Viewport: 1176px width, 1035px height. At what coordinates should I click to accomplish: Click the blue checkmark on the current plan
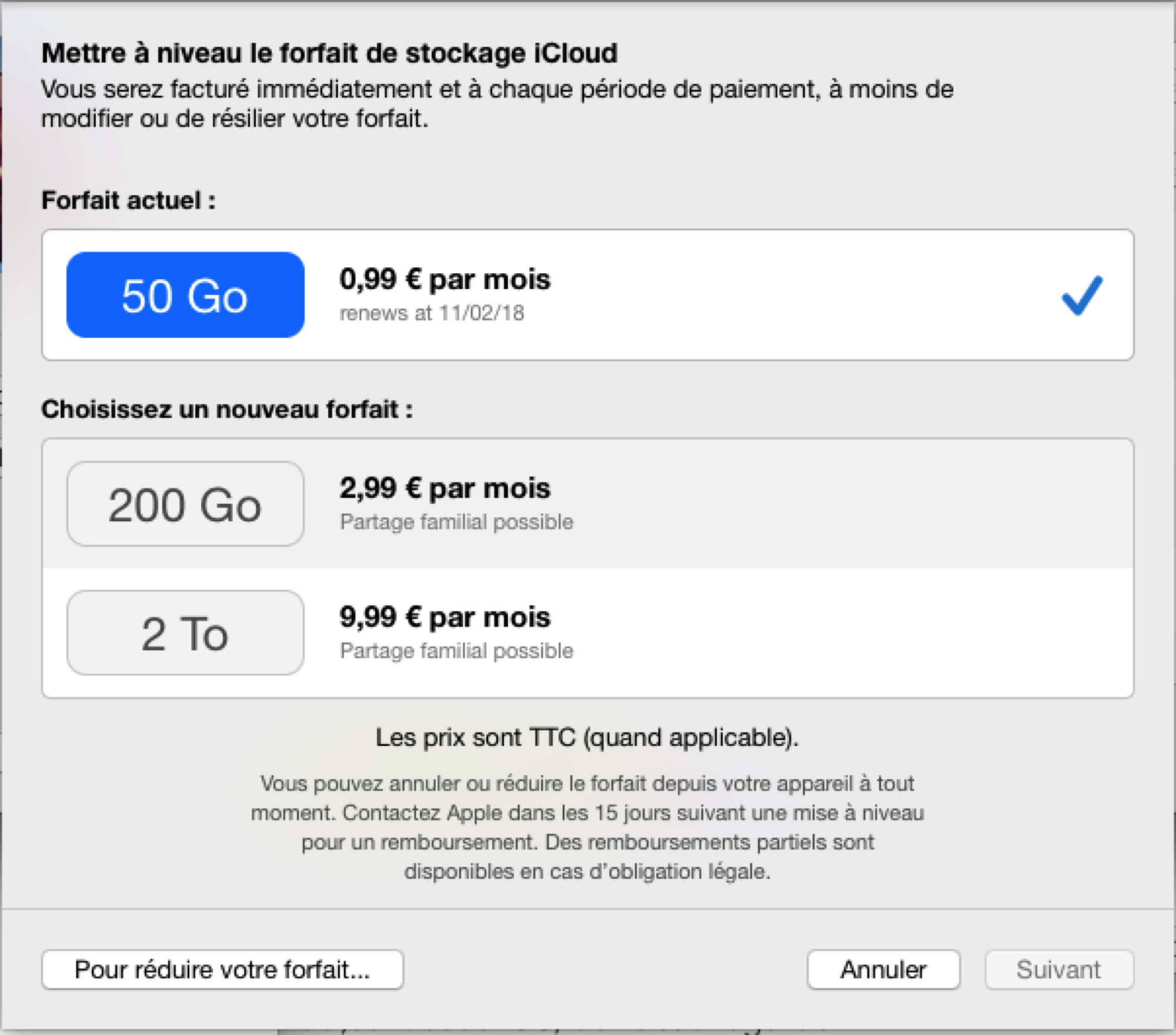point(1082,296)
